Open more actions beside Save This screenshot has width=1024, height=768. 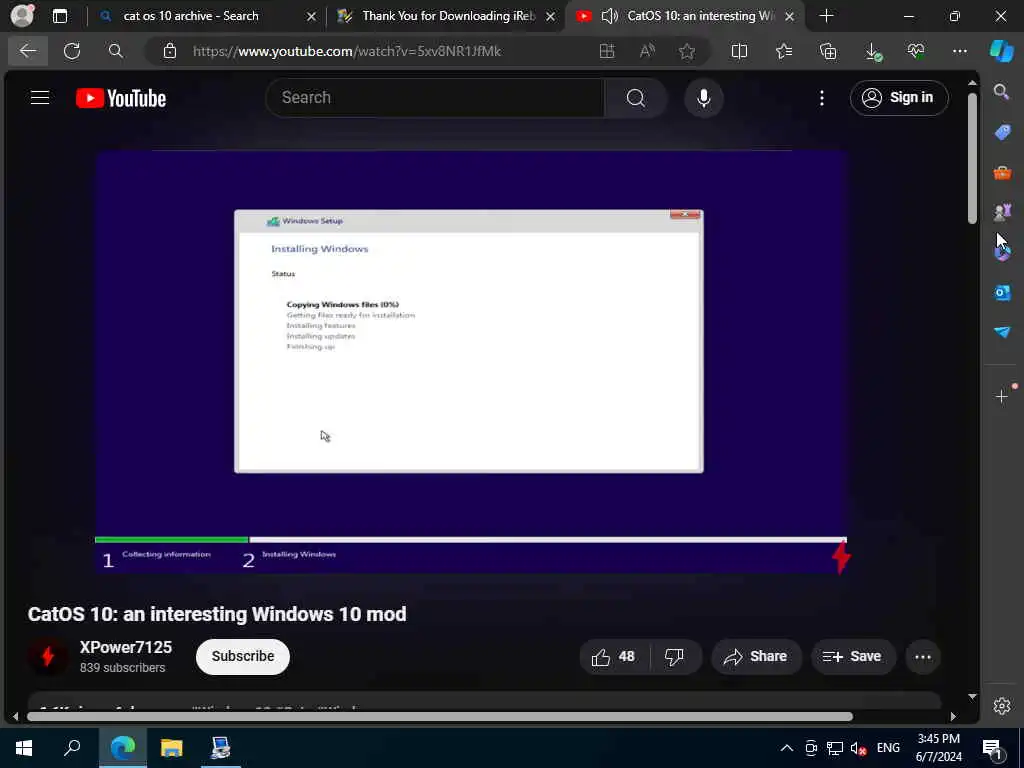coord(923,657)
